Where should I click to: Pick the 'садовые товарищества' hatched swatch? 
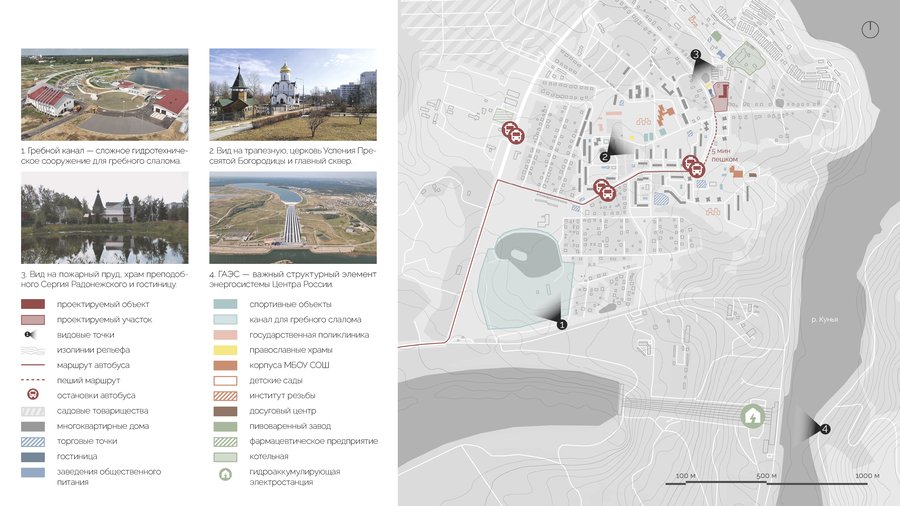click(33, 411)
